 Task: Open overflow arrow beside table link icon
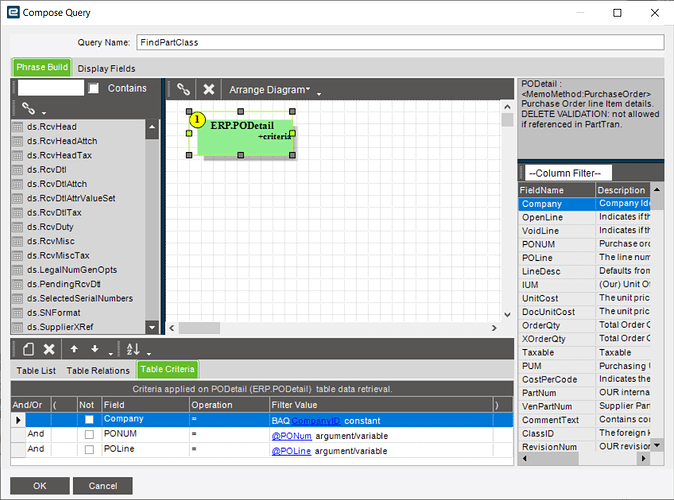pyautogui.click(x=44, y=113)
